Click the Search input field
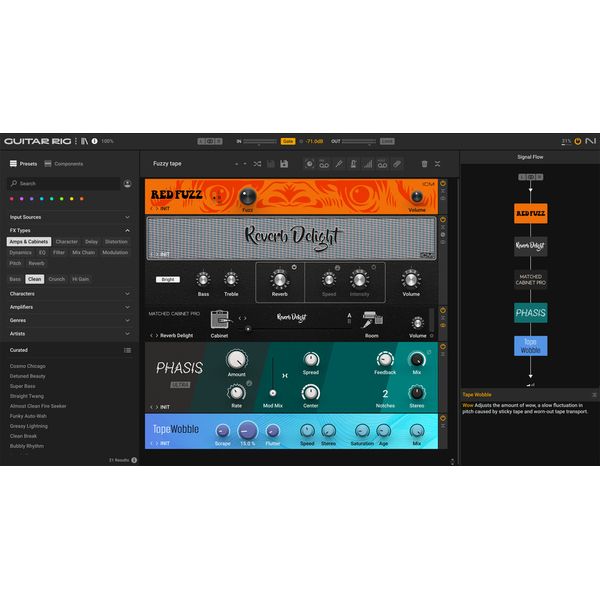 (64, 184)
